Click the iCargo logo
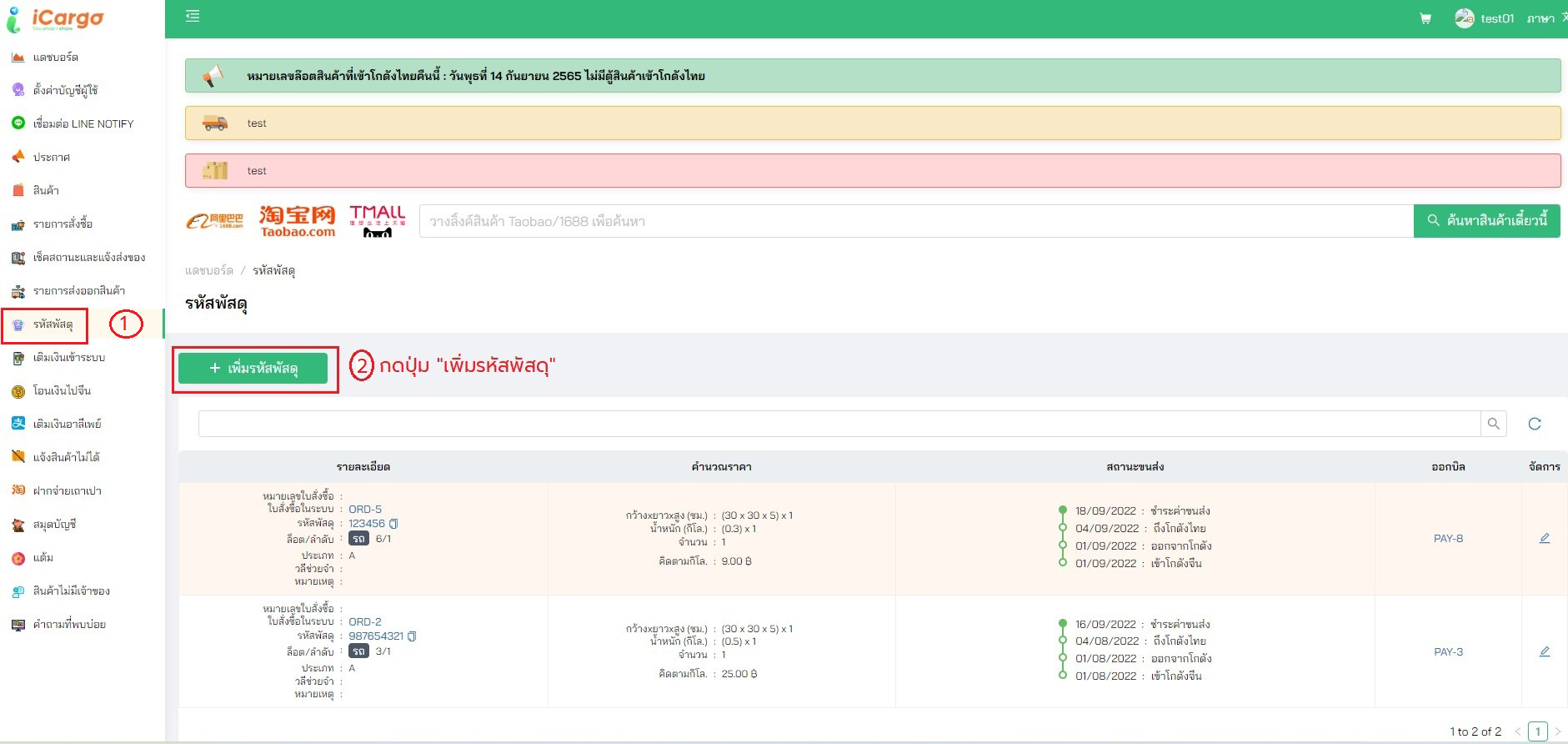The image size is (1568, 744). pos(55,18)
